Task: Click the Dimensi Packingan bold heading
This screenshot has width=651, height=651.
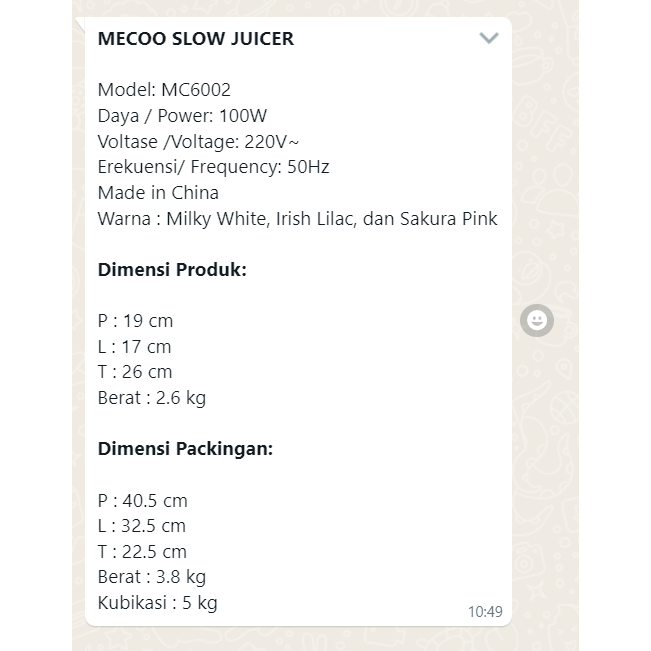Action: point(185,449)
